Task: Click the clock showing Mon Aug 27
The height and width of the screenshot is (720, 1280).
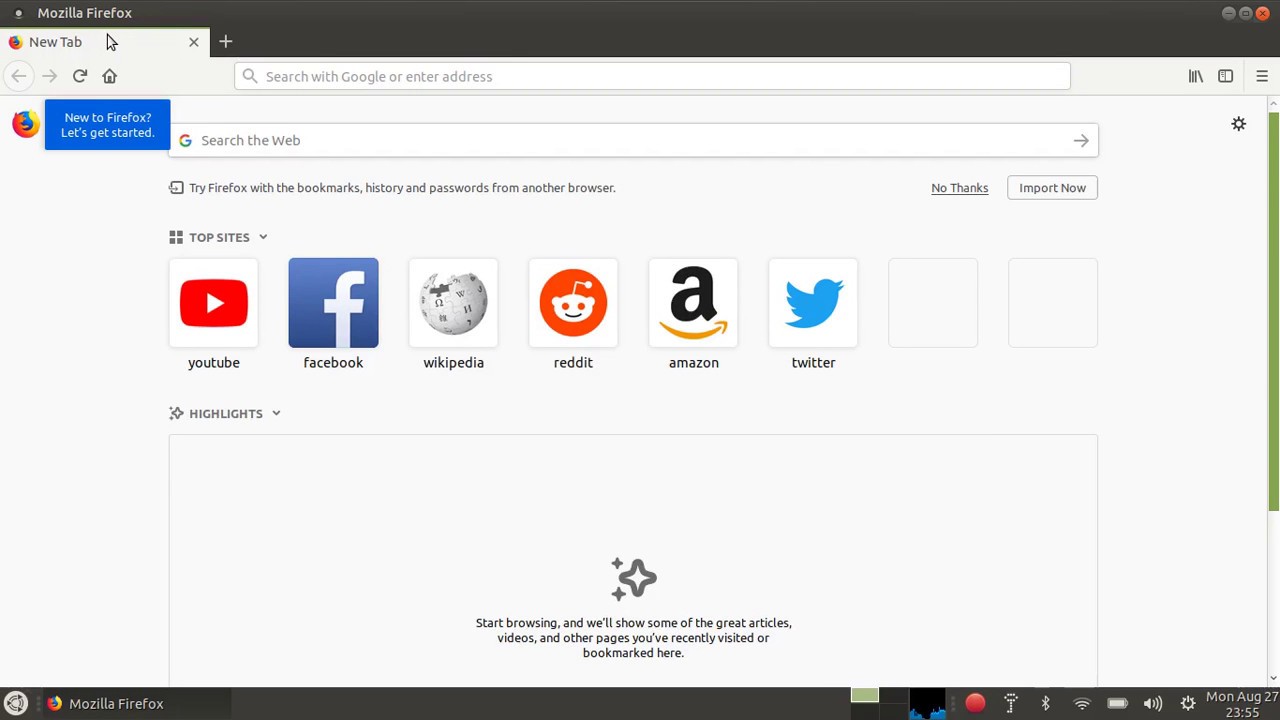Action: 1242,704
